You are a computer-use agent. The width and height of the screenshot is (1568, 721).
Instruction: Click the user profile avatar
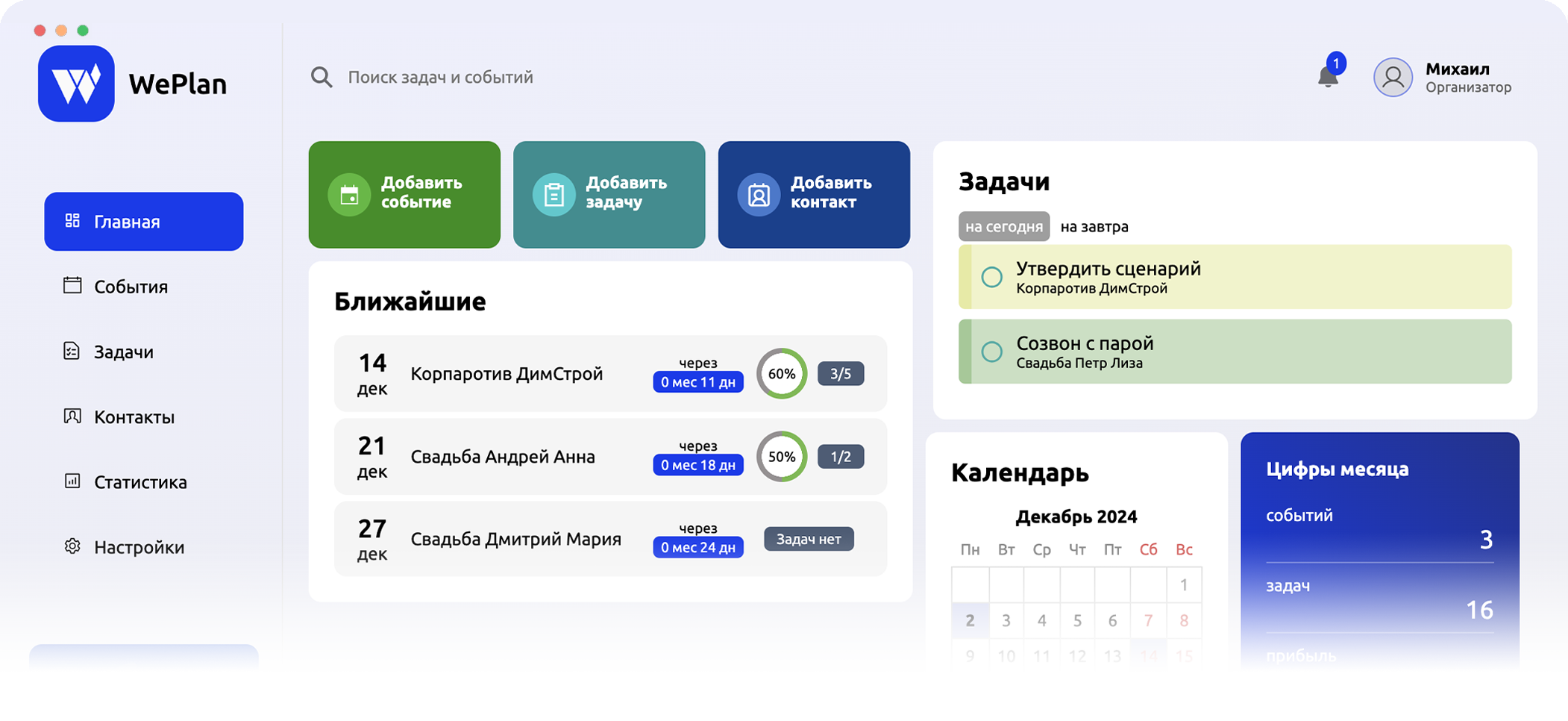coord(1393,78)
